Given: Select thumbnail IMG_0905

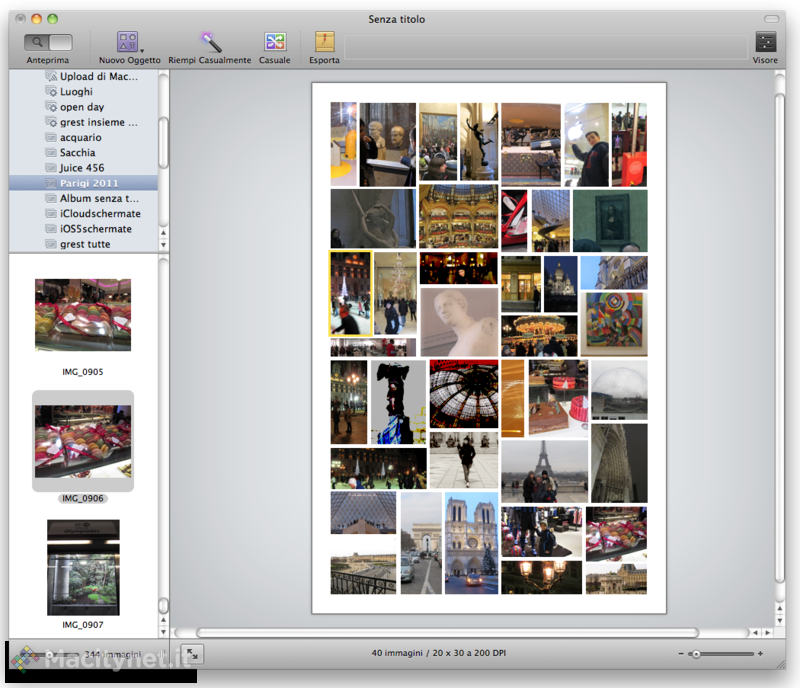Looking at the screenshot, I should point(83,315).
